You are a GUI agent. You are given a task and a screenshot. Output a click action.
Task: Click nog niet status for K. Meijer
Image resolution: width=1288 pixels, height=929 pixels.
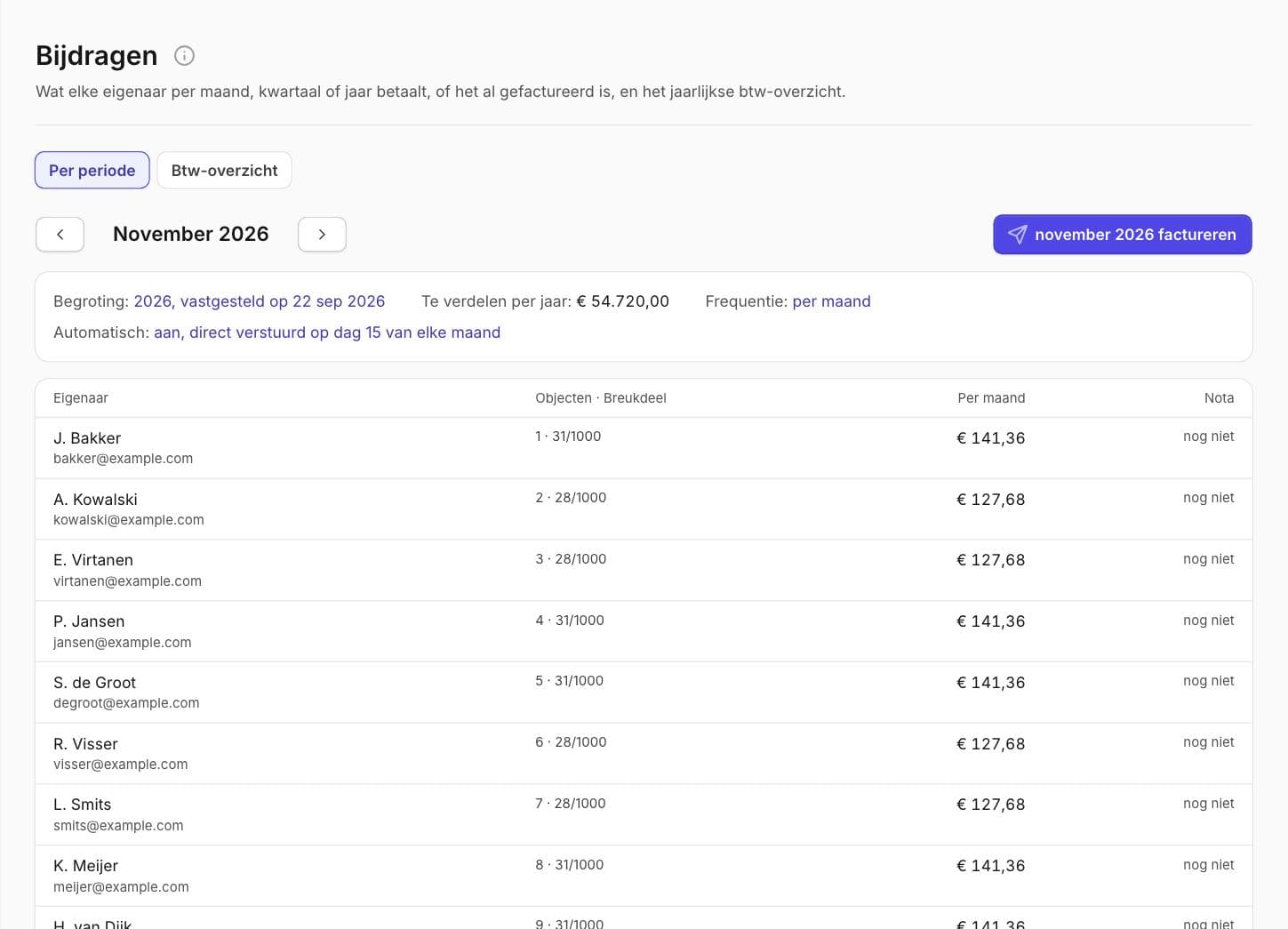(x=1209, y=865)
